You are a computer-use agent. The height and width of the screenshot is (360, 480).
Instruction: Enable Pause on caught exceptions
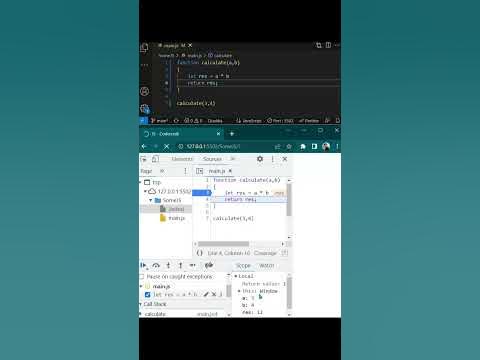point(142,277)
